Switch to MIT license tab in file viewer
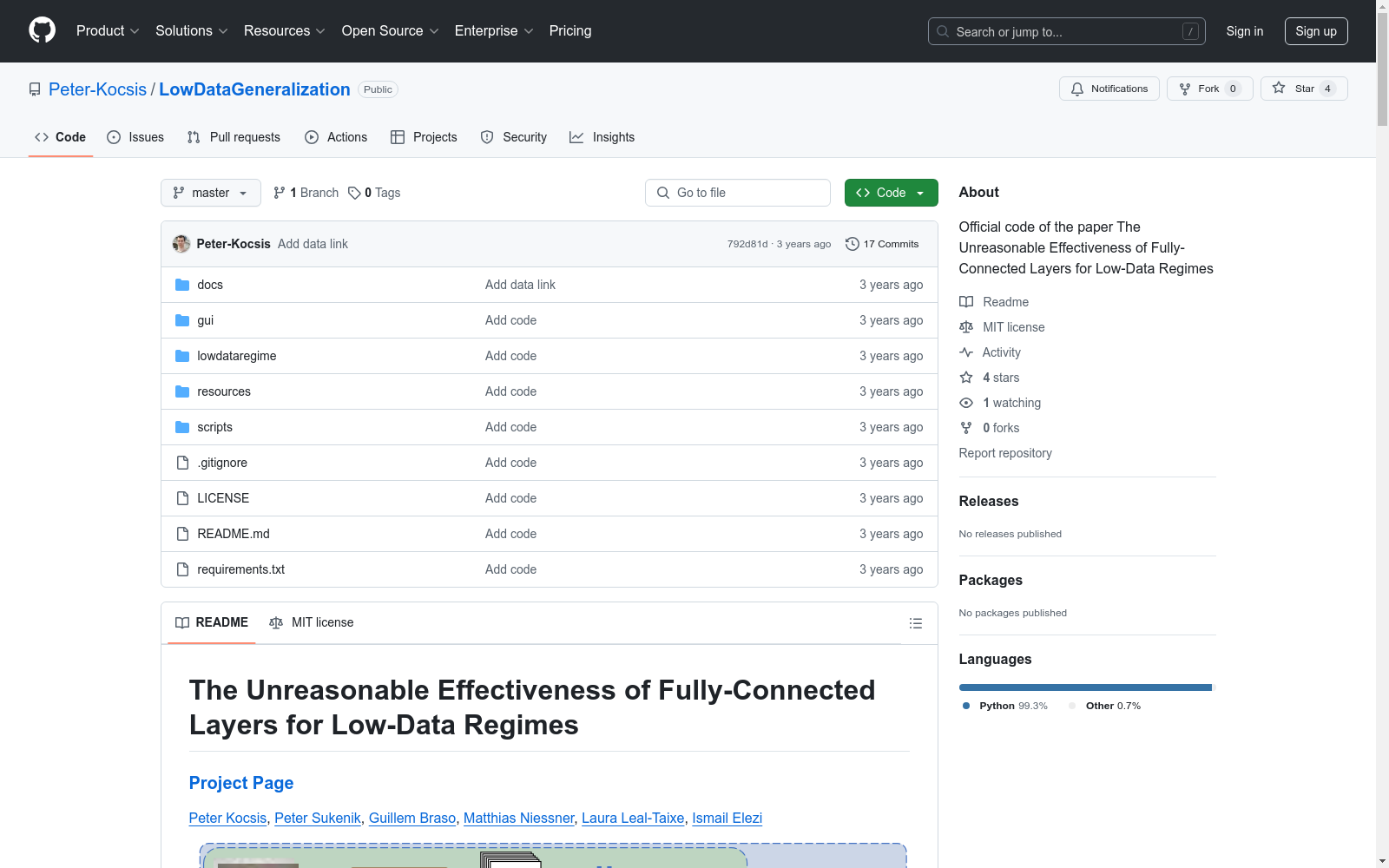This screenshot has width=1389, height=868. [312, 622]
